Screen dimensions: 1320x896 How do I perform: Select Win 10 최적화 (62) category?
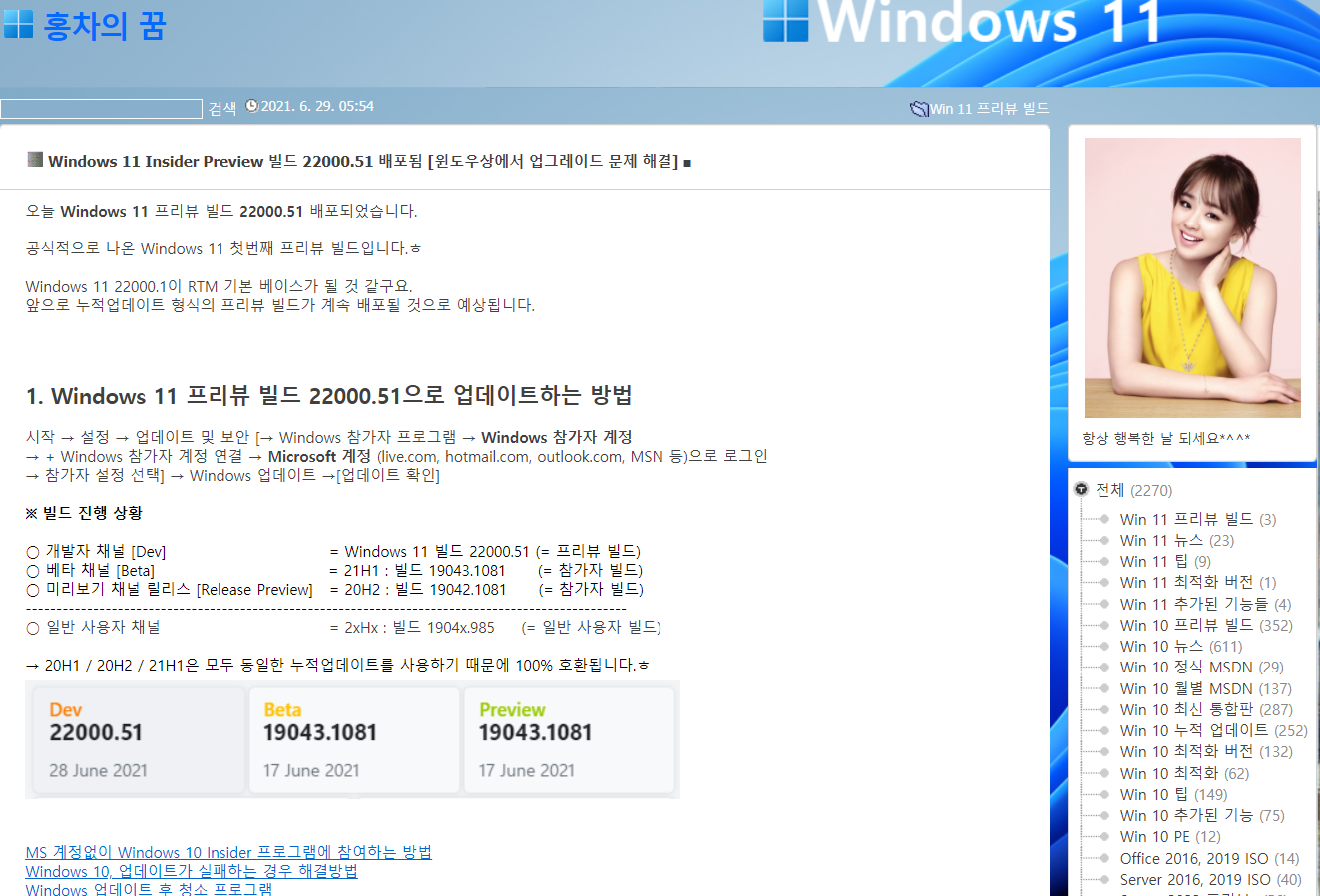[x=1184, y=773]
